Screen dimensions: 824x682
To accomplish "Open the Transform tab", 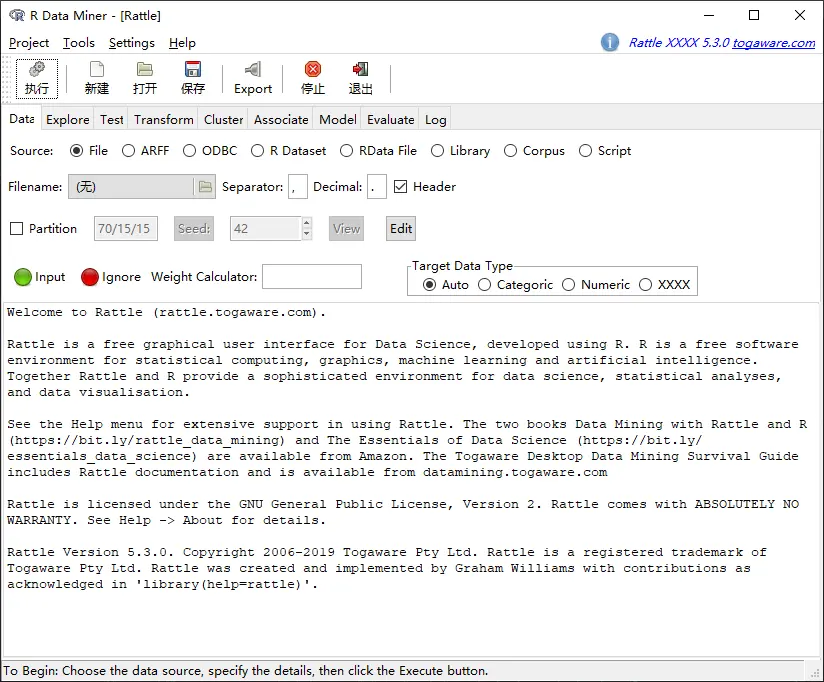I will click(164, 119).
